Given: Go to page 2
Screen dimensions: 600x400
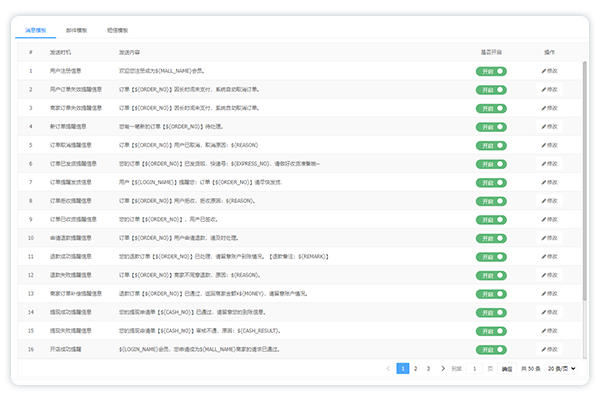Looking at the screenshot, I should 415,369.
